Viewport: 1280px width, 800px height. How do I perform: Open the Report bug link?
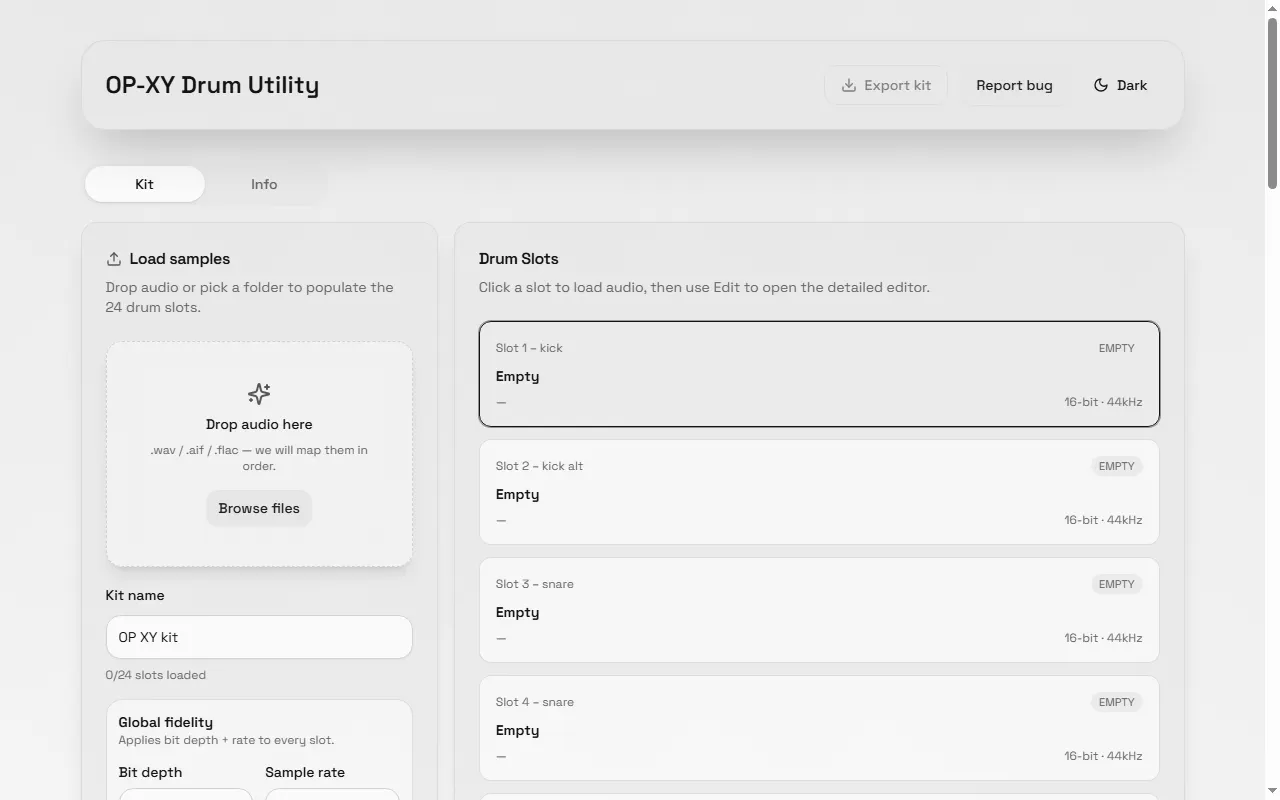(1014, 85)
